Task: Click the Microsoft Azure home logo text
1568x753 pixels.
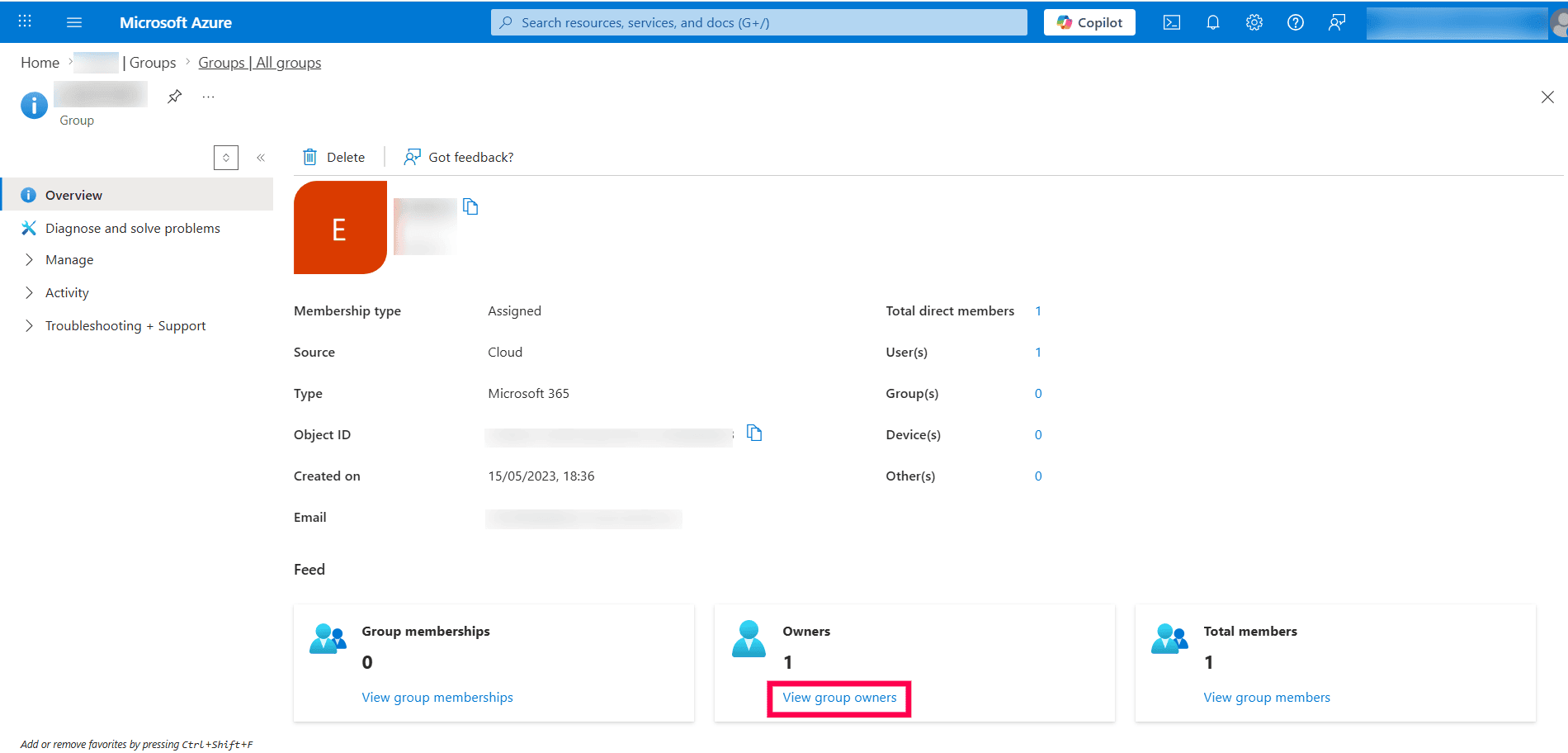Action: pos(176,22)
